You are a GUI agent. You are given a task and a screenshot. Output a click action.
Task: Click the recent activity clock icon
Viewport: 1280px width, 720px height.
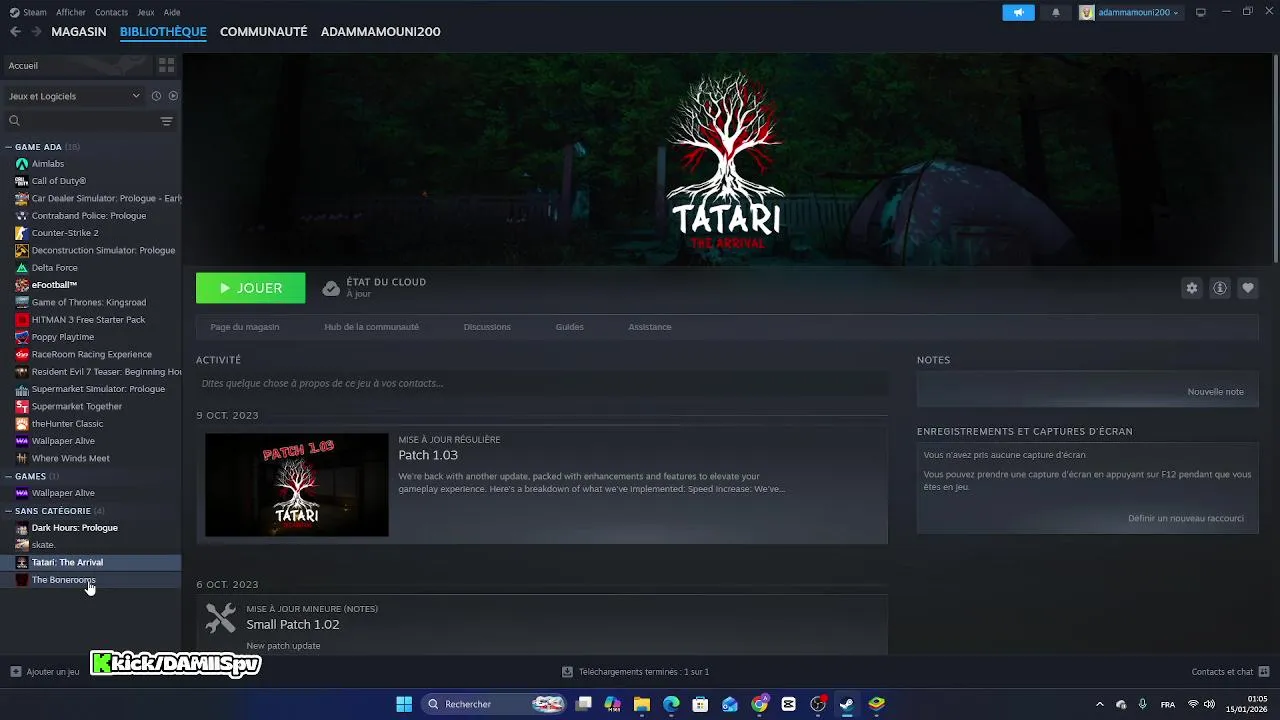click(x=156, y=96)
